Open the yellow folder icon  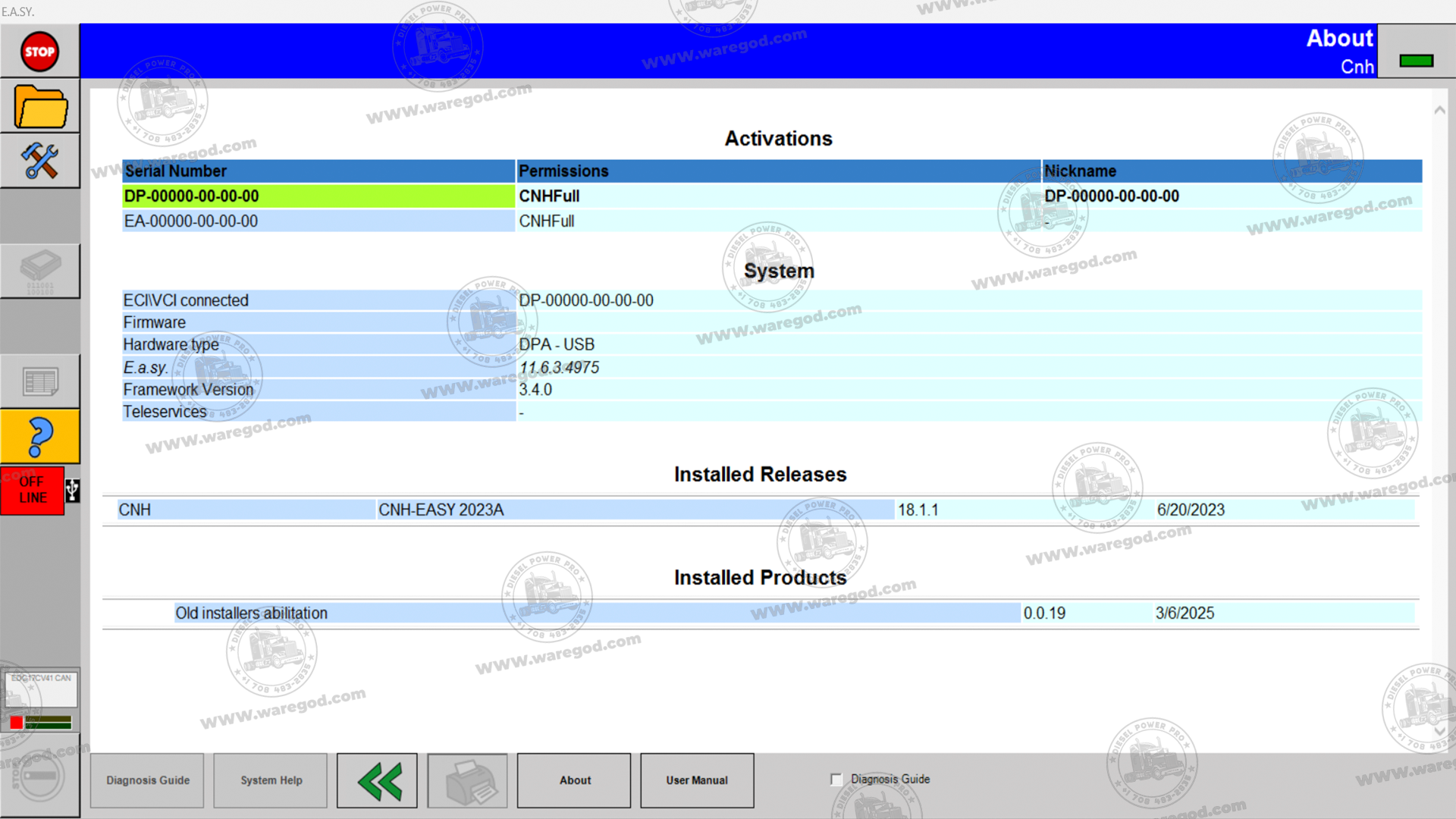click(x=39, y=107)
